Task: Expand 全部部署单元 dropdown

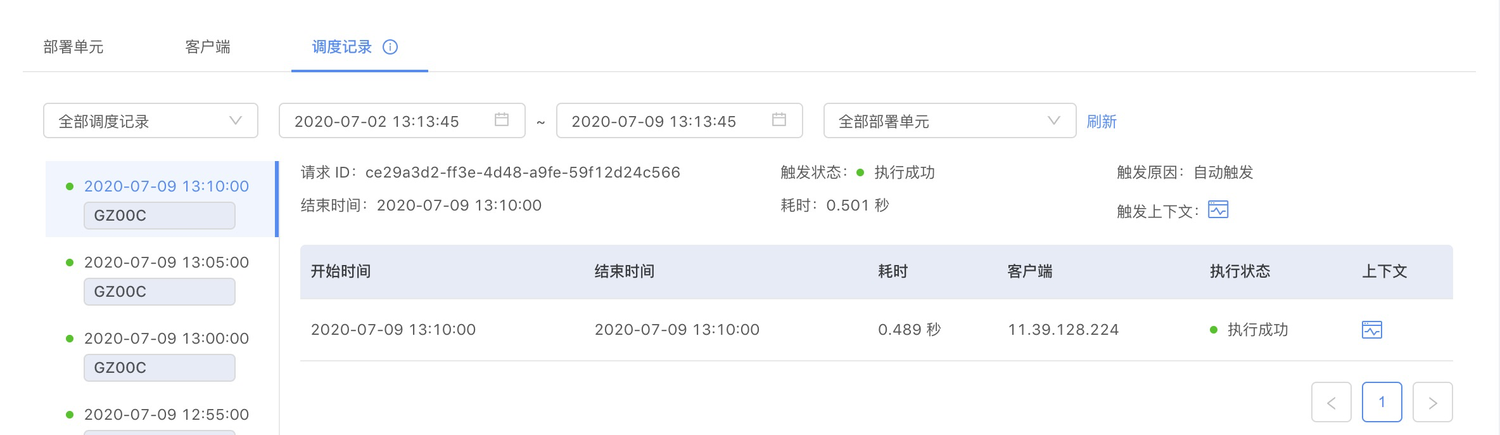Action: 950,121
